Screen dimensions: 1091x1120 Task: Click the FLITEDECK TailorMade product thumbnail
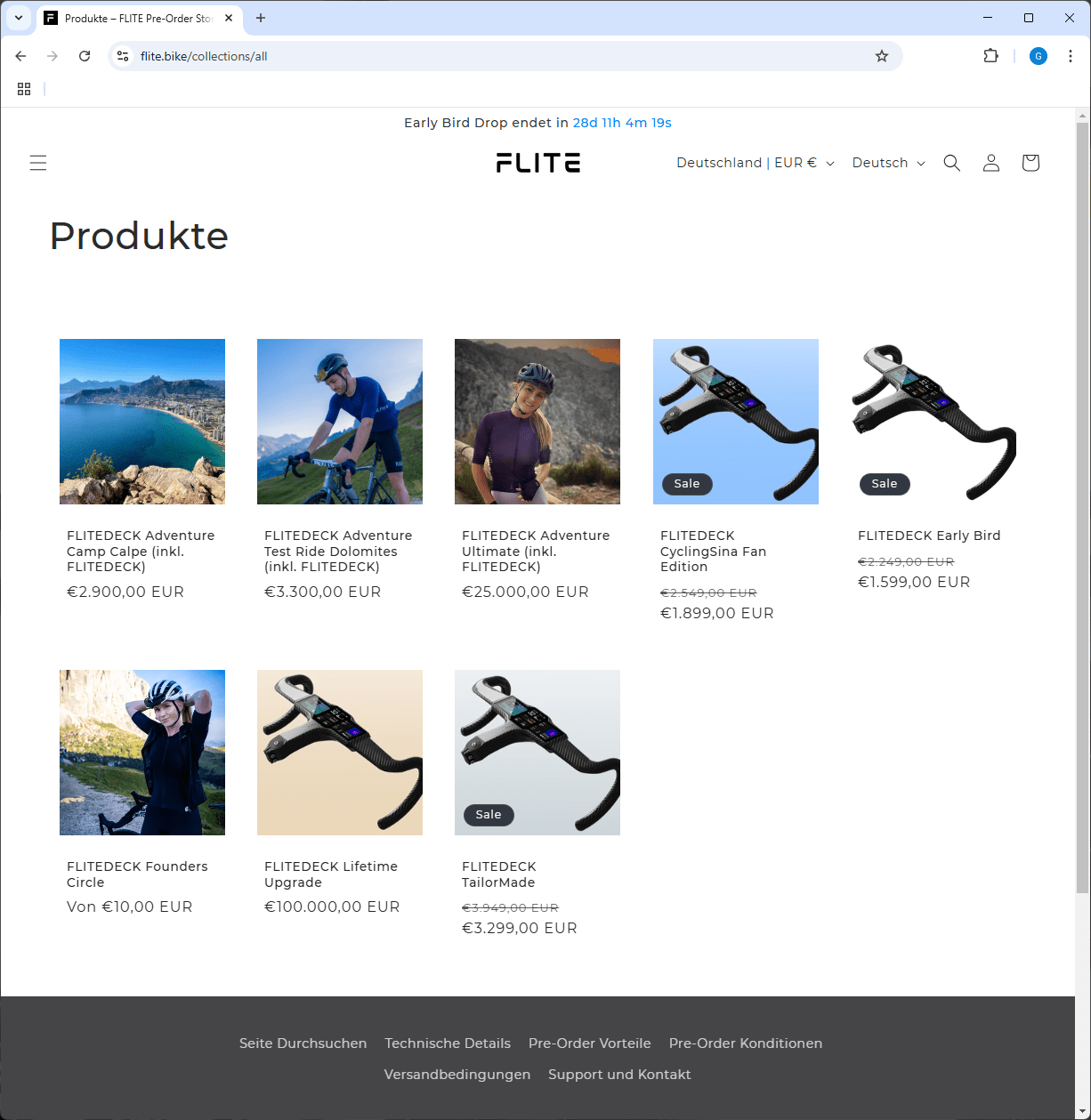(x=537, y=752)
